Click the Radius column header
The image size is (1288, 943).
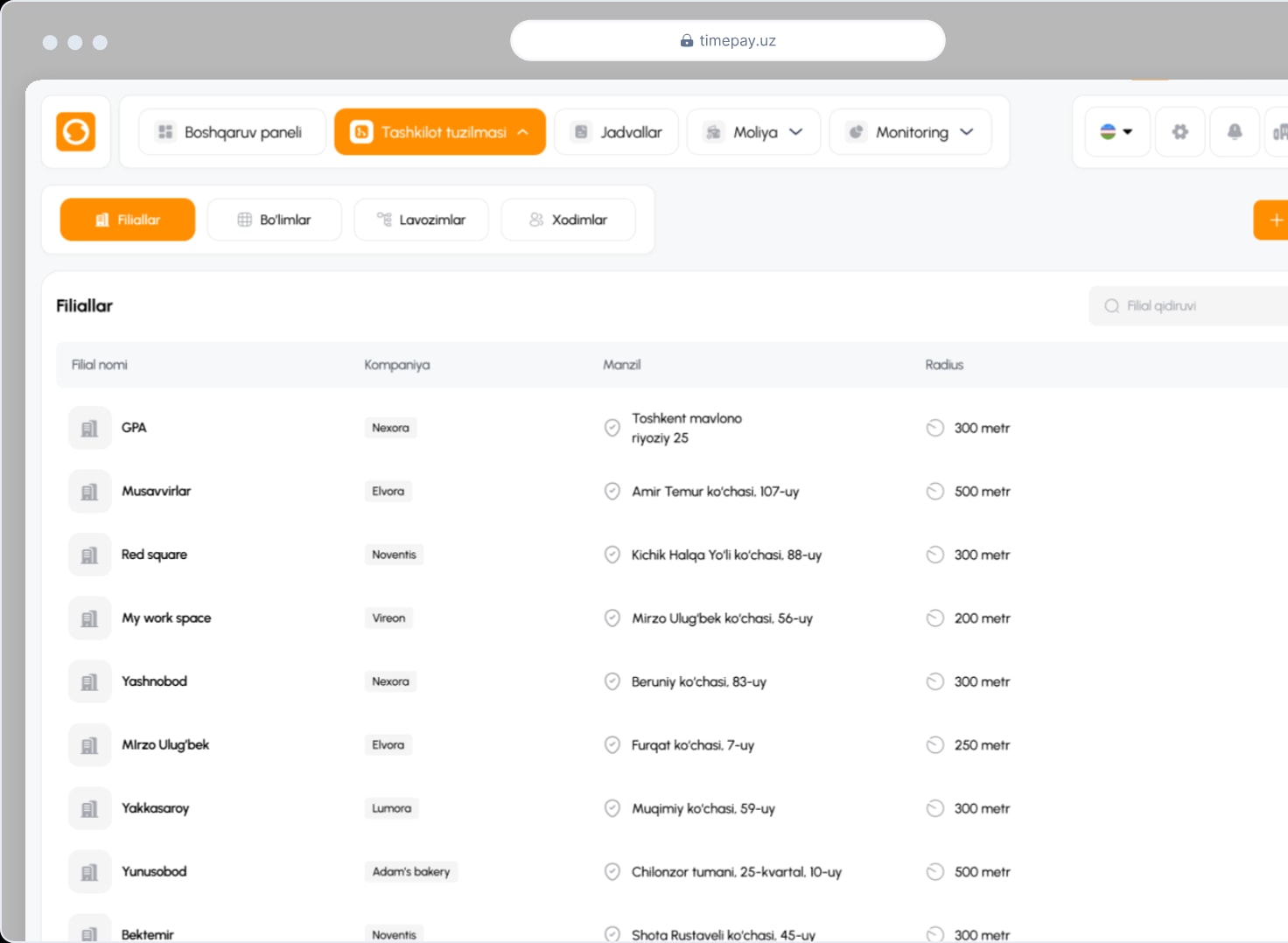(x=944, y=365)
